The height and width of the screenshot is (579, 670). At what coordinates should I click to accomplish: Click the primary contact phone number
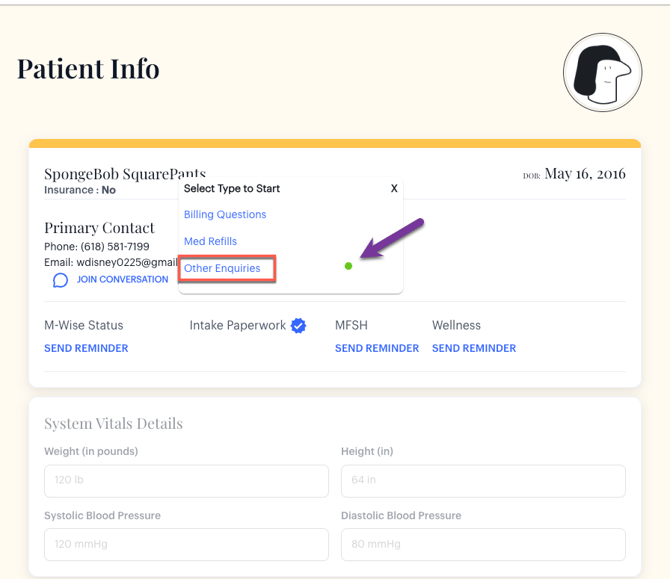coord(97,246)
